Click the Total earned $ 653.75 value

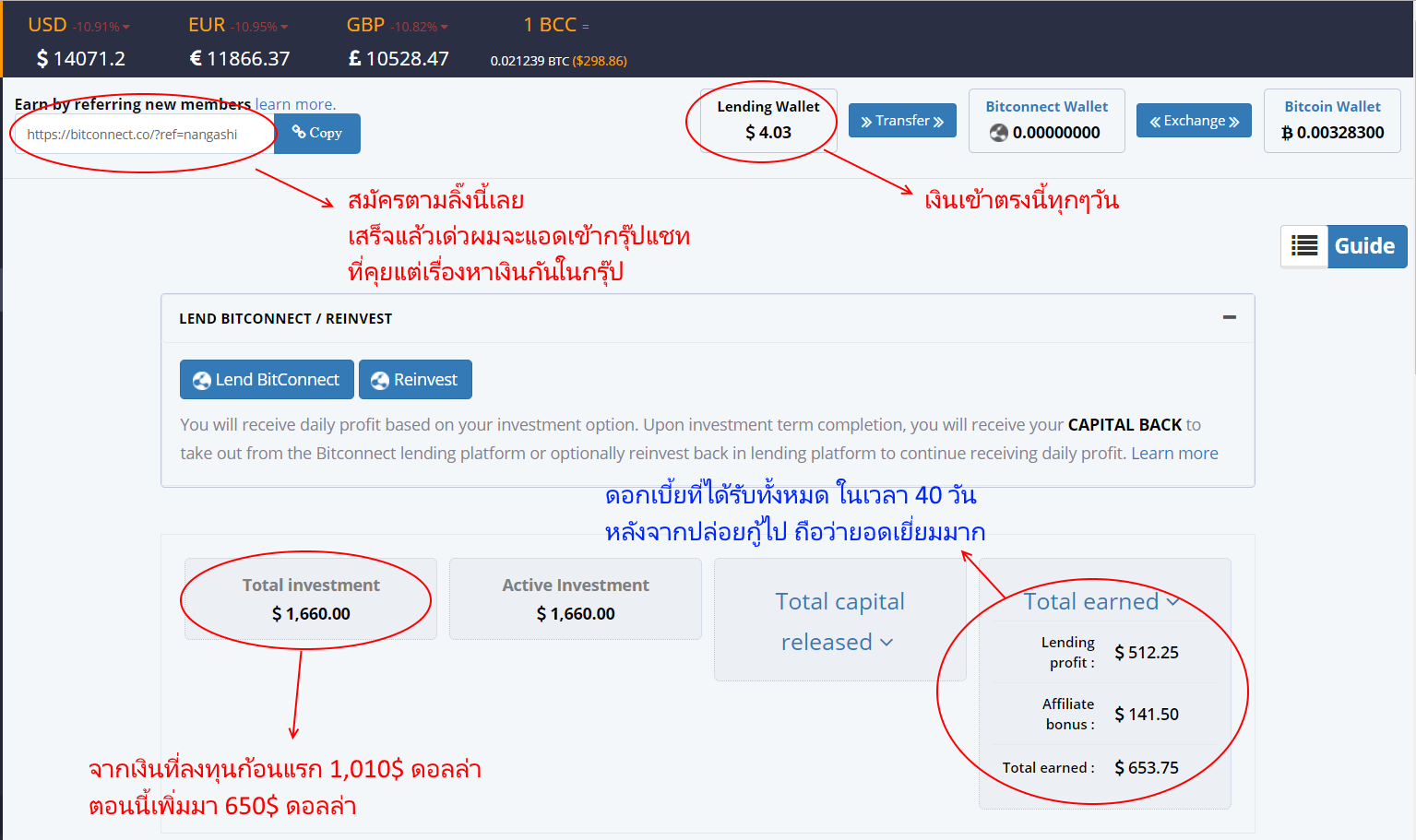point(1147,767)
